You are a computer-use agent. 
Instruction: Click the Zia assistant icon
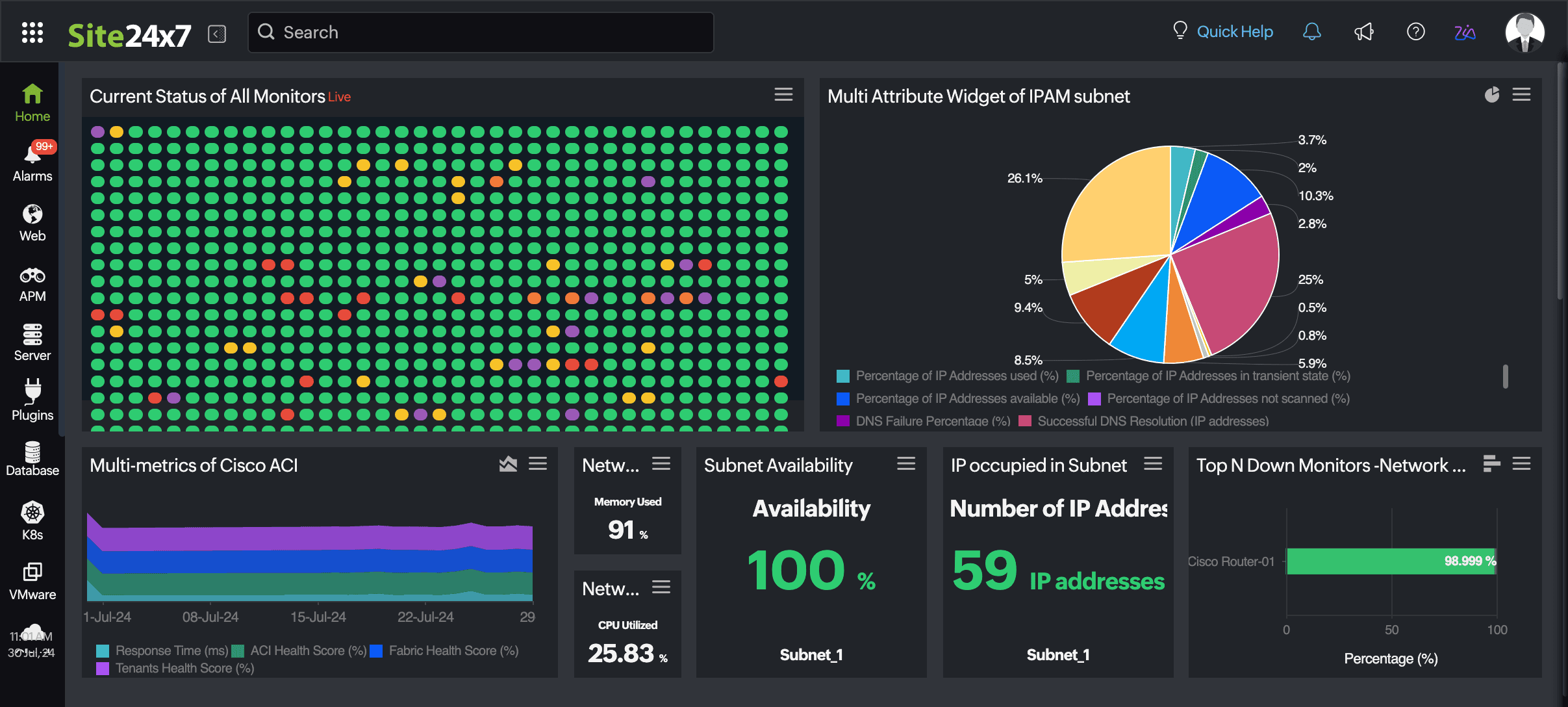[x=1465, y=32]
